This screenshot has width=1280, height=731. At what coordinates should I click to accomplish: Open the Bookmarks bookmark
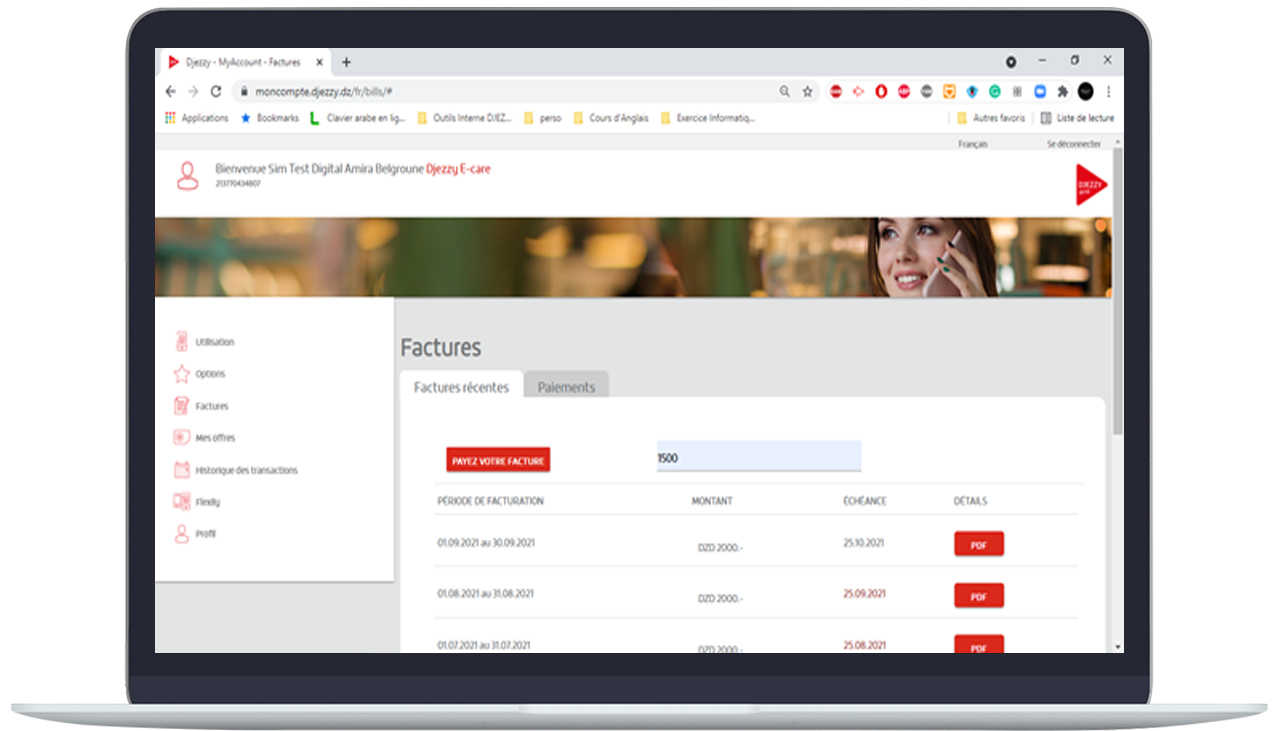pyautogui.click(x=270, y=118)
